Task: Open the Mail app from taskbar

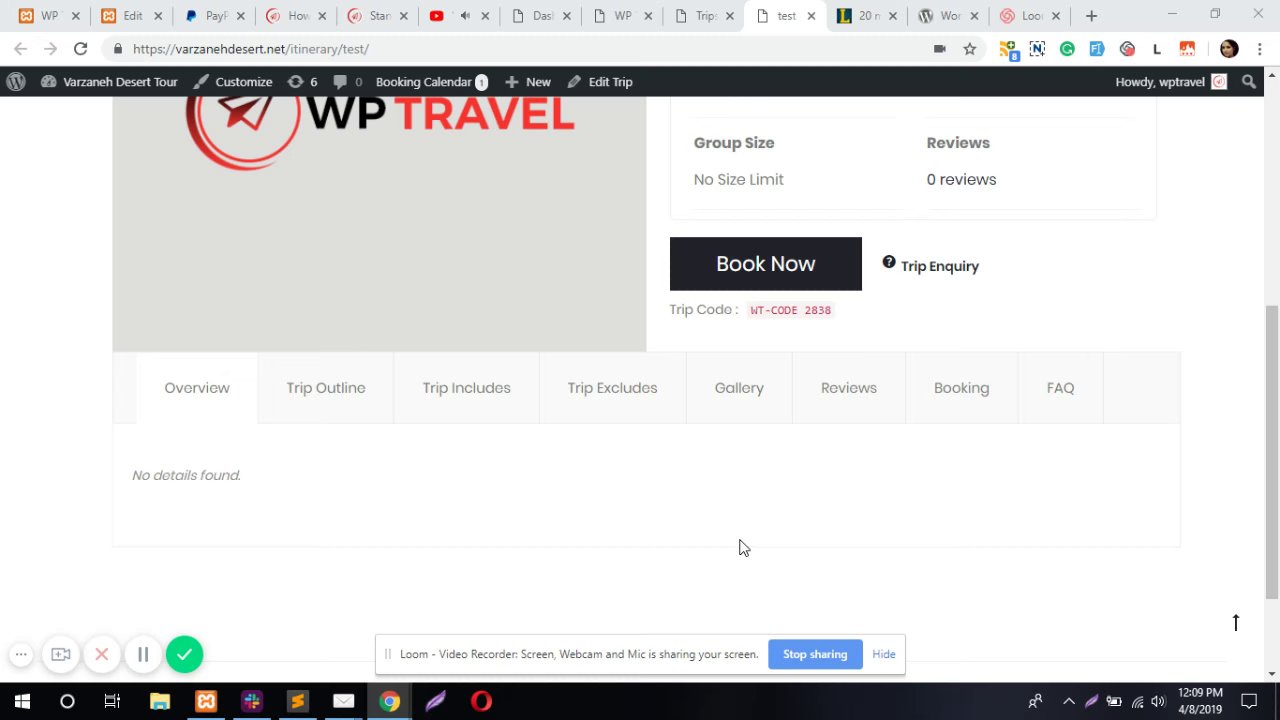Action: (343, 701)
